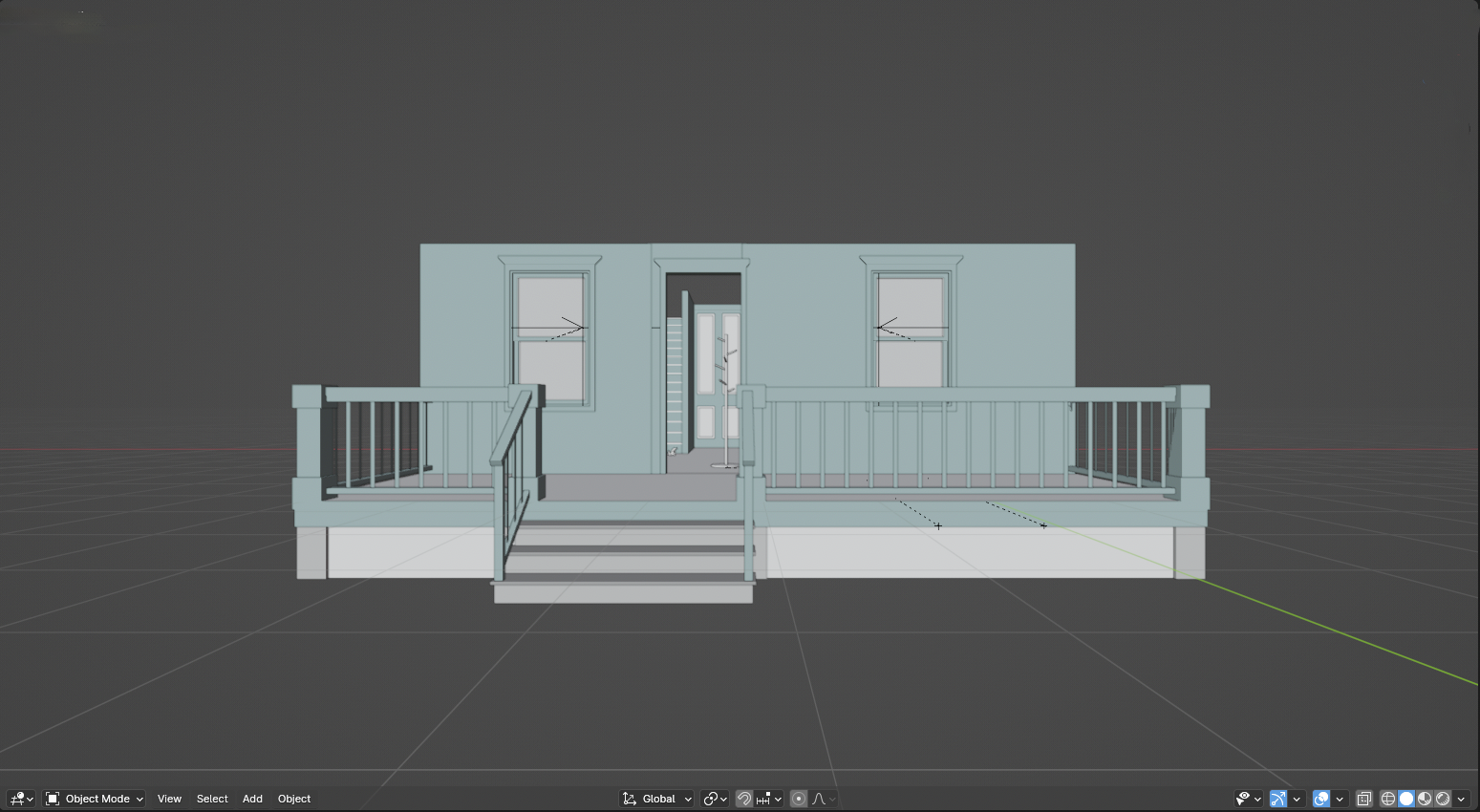Expand the viewport shading options arrow
This screenshot has width=1480, height=812.
tap(1461, 799)
